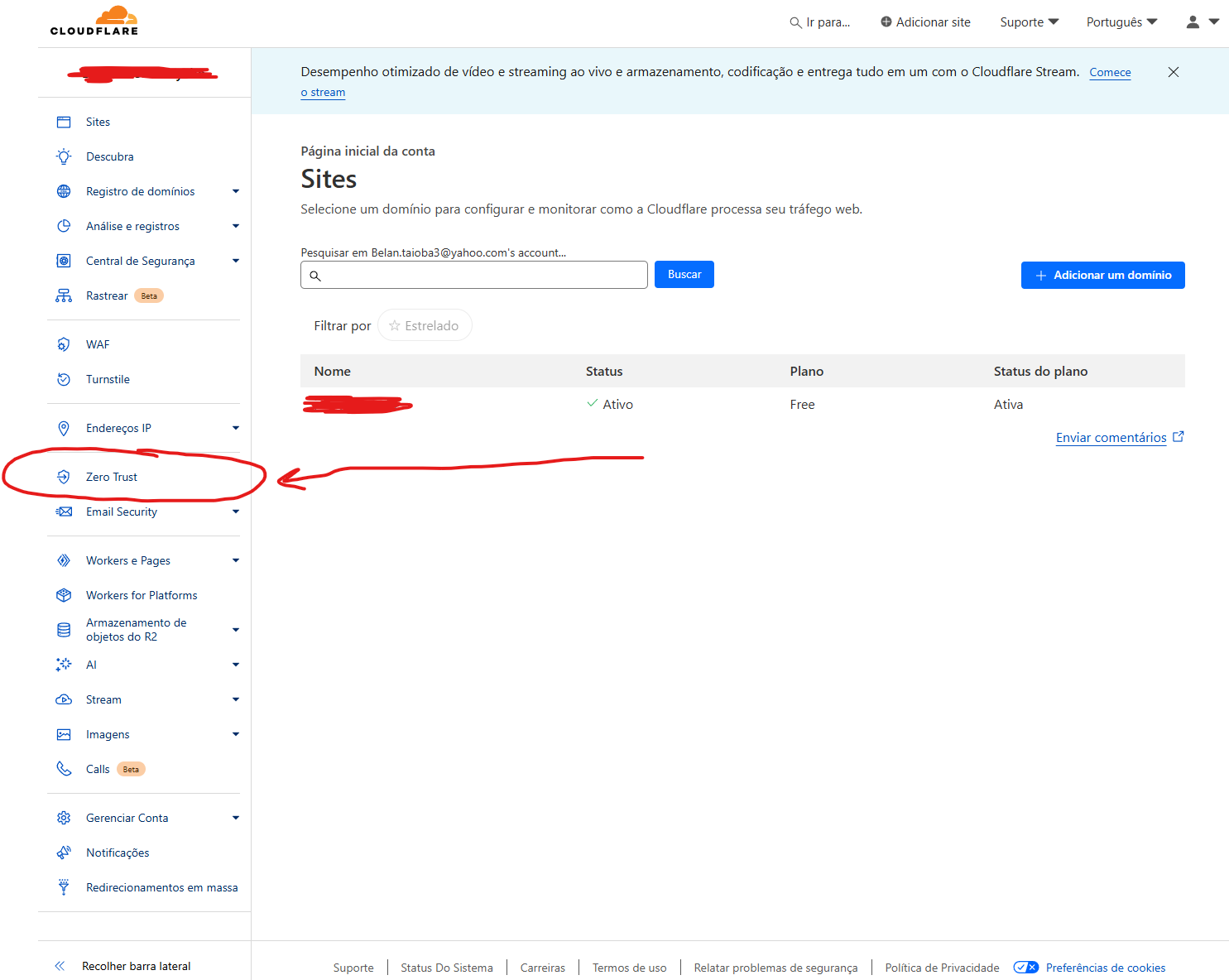Click the Turnstile icon
1229x980 pixels.
[64, 379]
